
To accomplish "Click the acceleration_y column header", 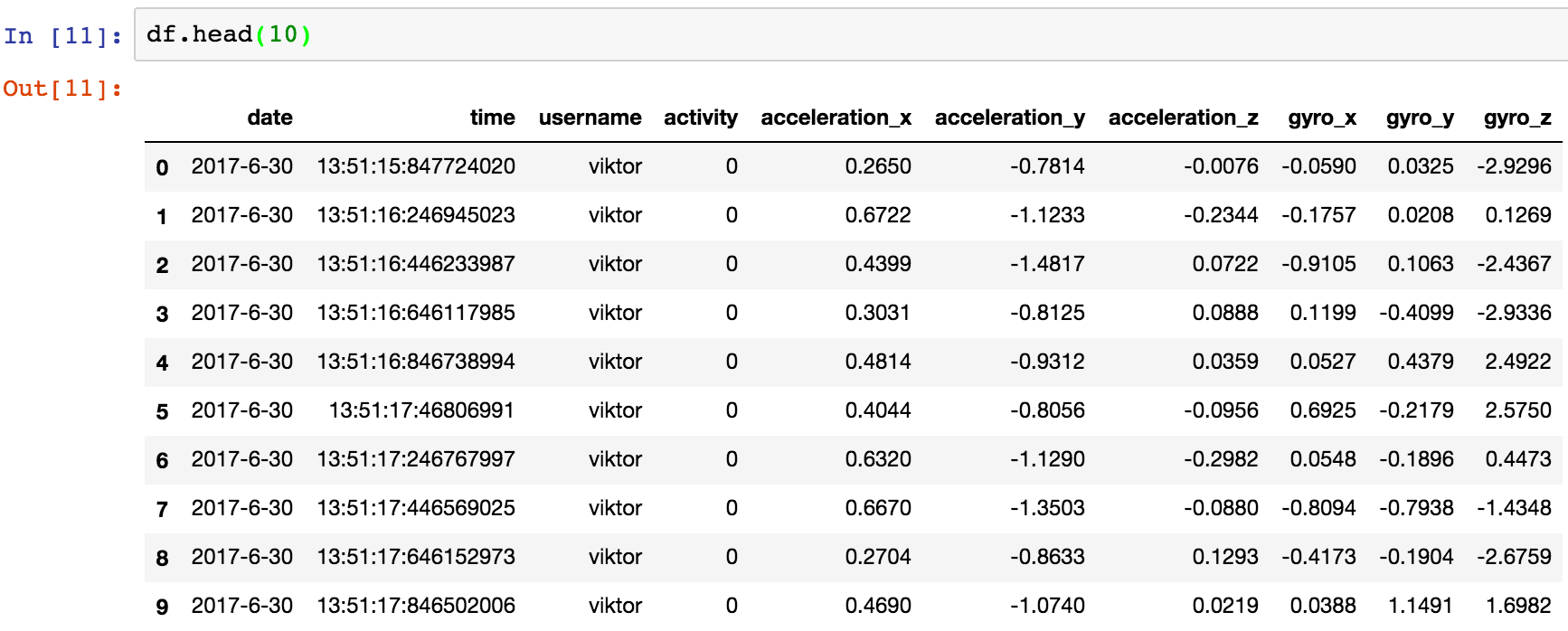I will 1009,118.
